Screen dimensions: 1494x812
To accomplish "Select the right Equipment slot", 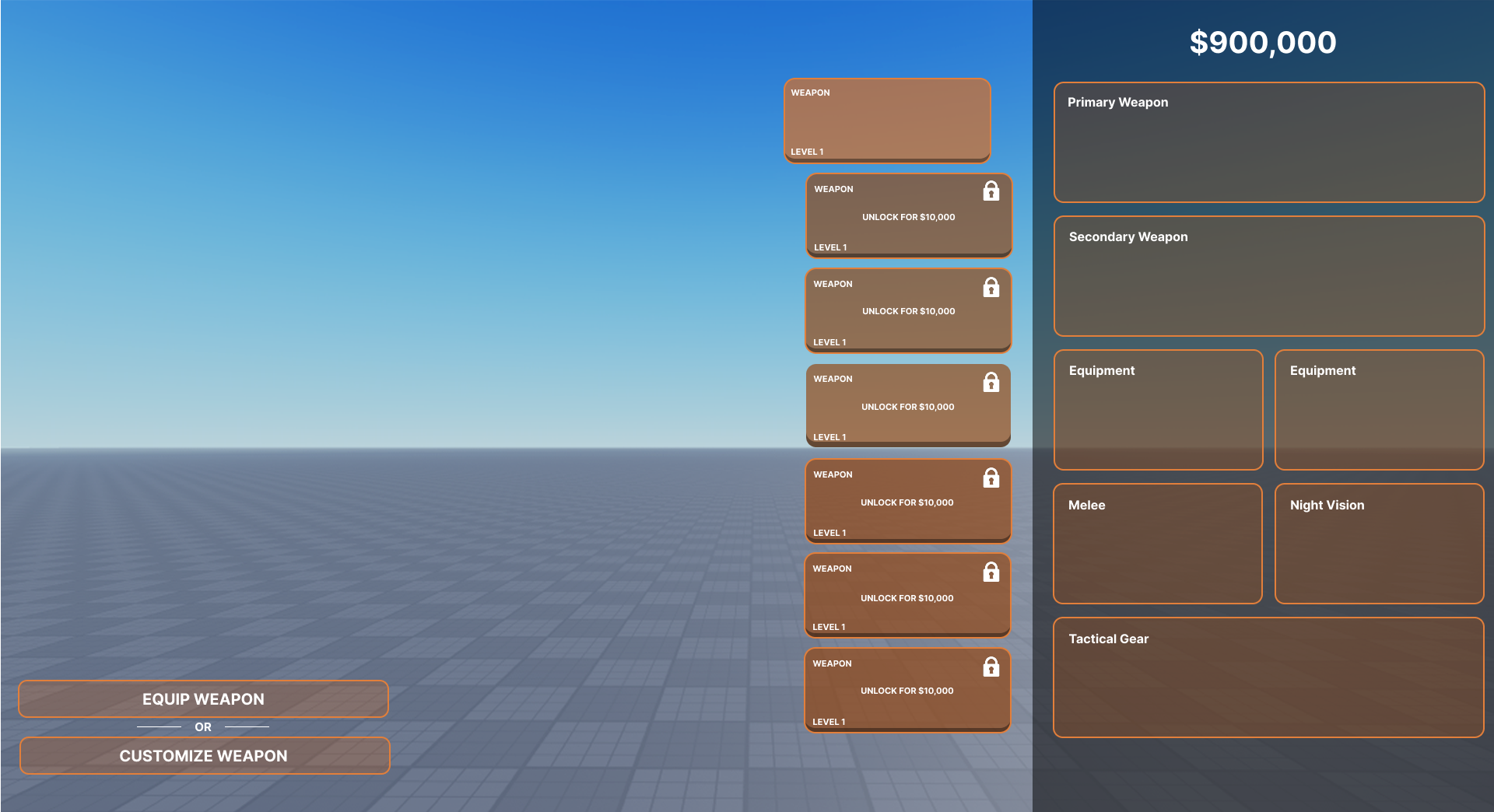I will click(1379, 410).
